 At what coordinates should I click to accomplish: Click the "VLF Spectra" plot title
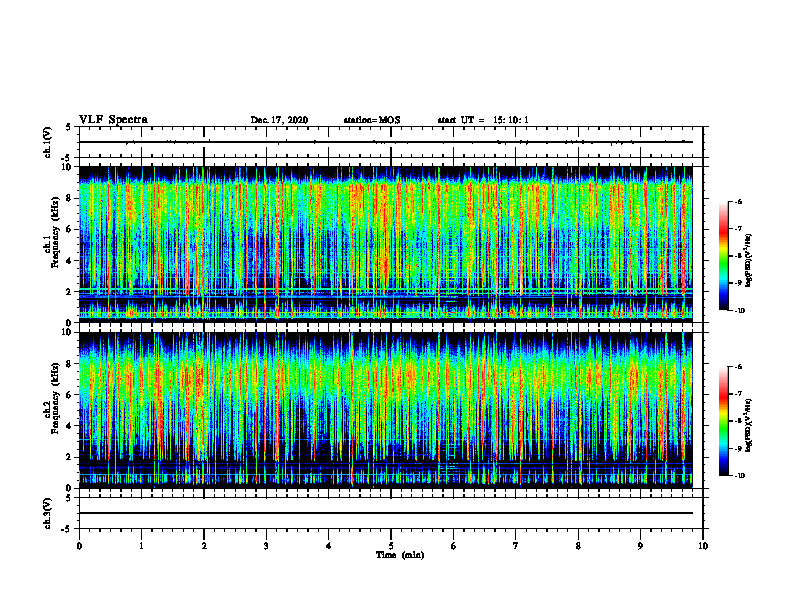(113, 120)
